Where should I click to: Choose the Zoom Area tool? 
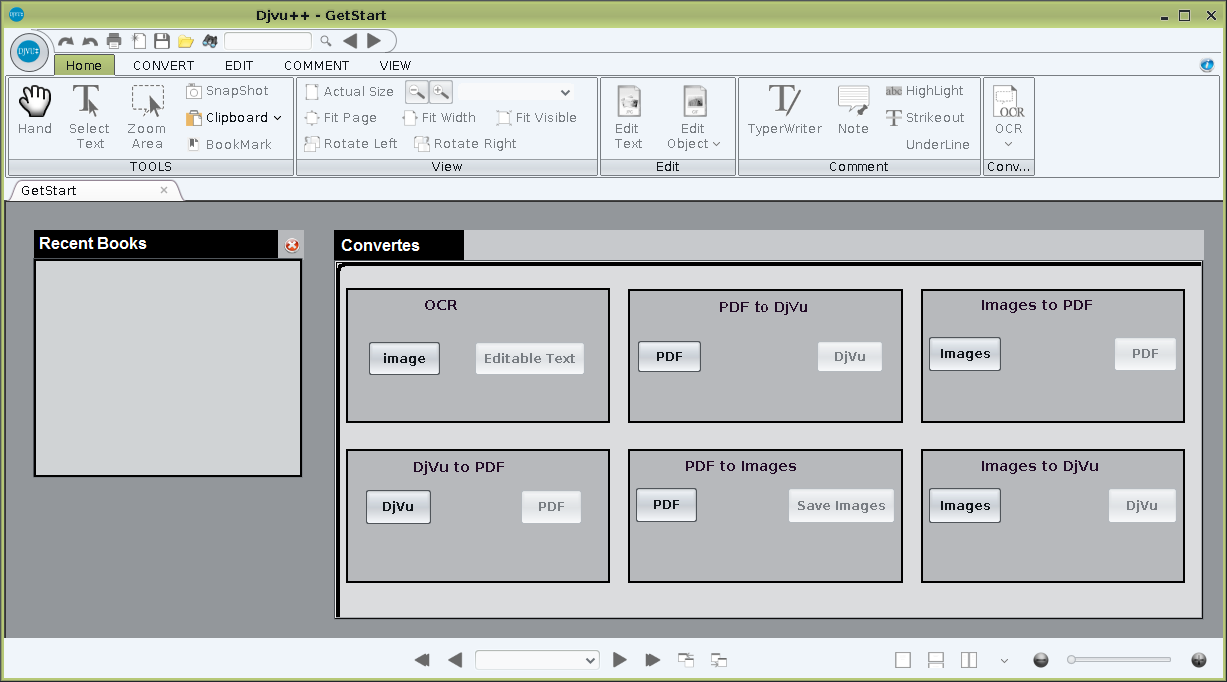[147, 117]
